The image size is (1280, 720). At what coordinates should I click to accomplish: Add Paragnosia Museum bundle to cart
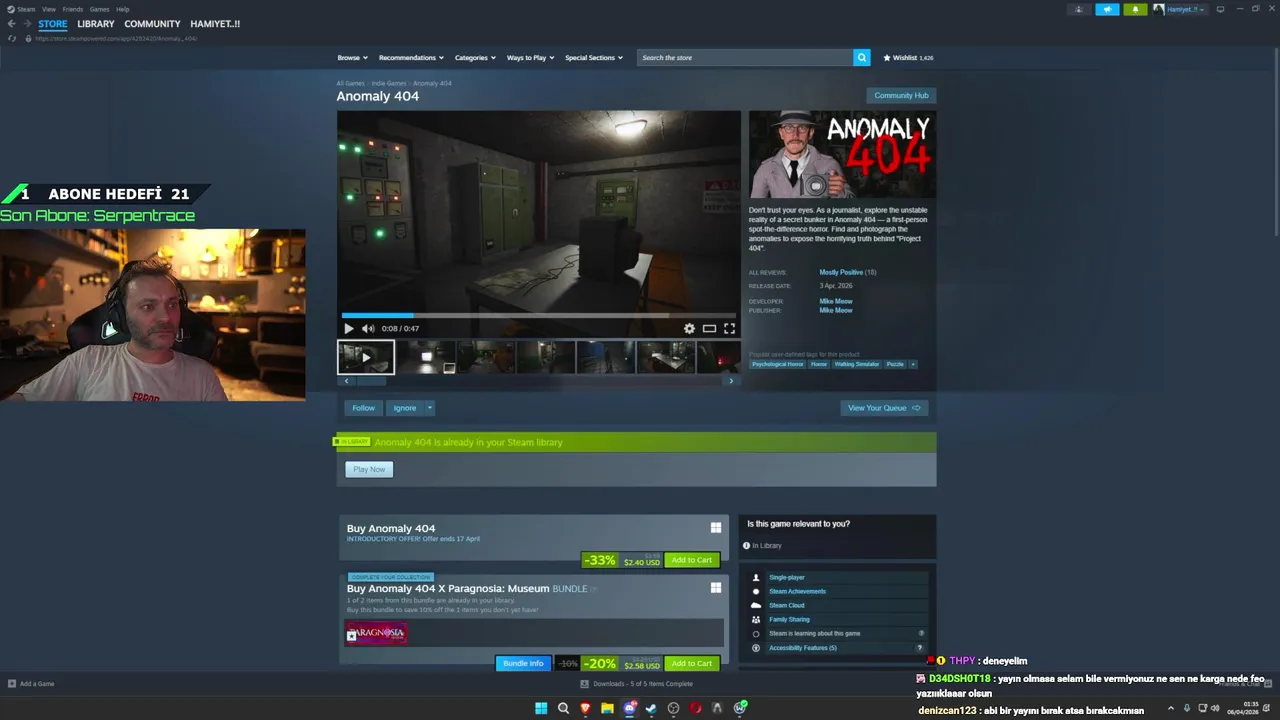click(691, 663)
